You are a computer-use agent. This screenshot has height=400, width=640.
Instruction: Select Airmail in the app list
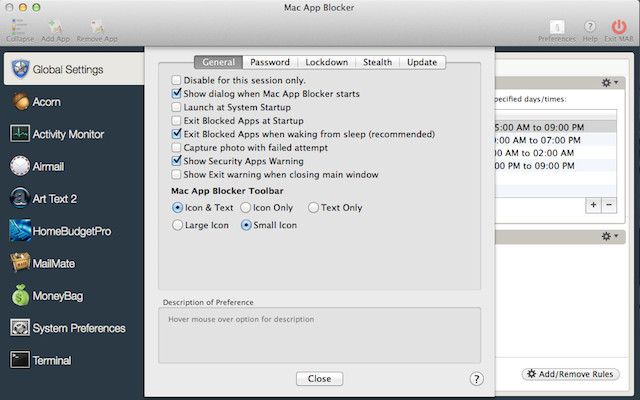coord(74,166)
